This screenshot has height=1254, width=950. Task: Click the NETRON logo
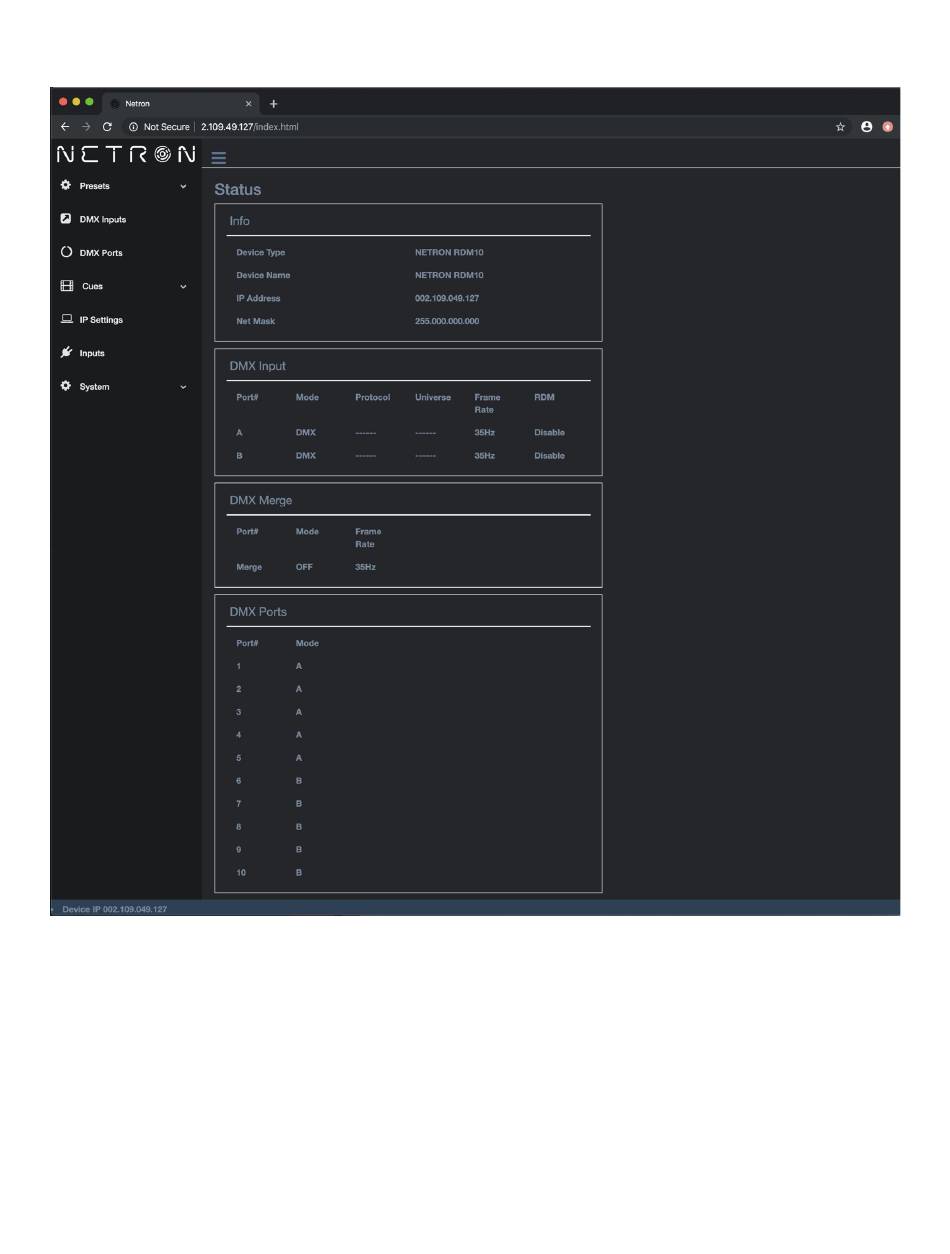[126, 154]
